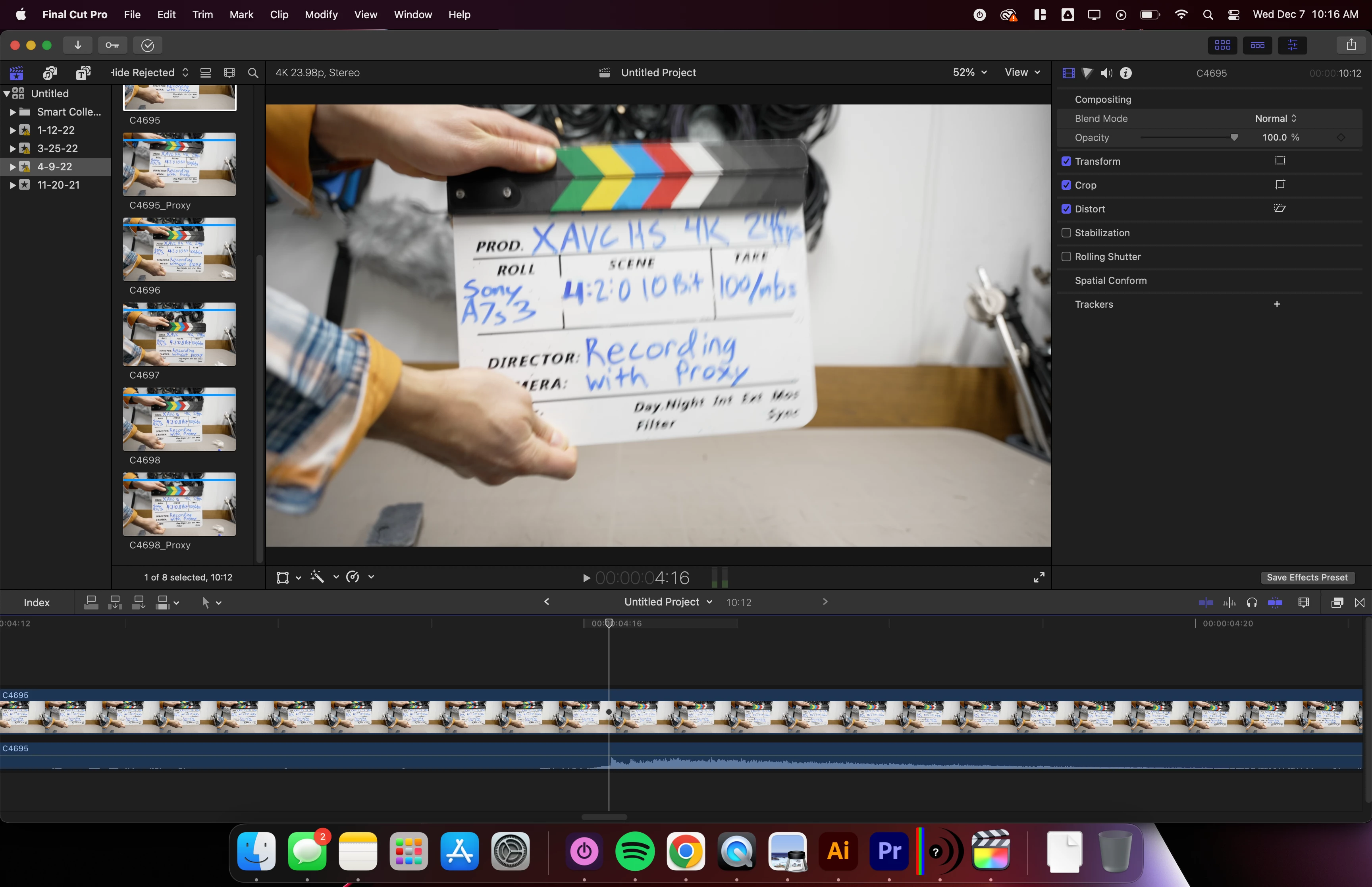Enable the Rolling Shutter checkbox
1372x887 pixels.
(x=1066, y=257)
